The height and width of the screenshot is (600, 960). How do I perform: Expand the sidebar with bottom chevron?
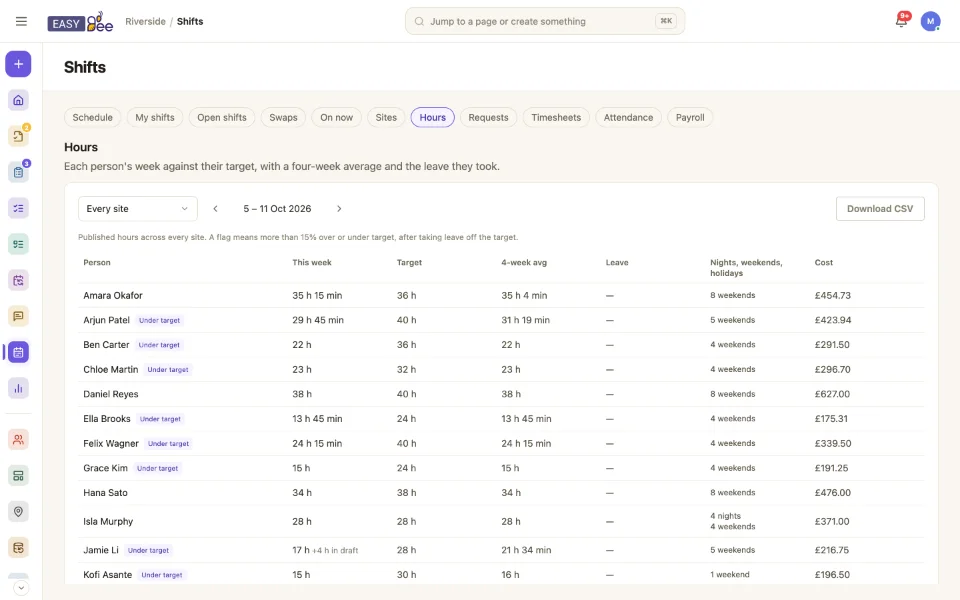pos(21,588)
